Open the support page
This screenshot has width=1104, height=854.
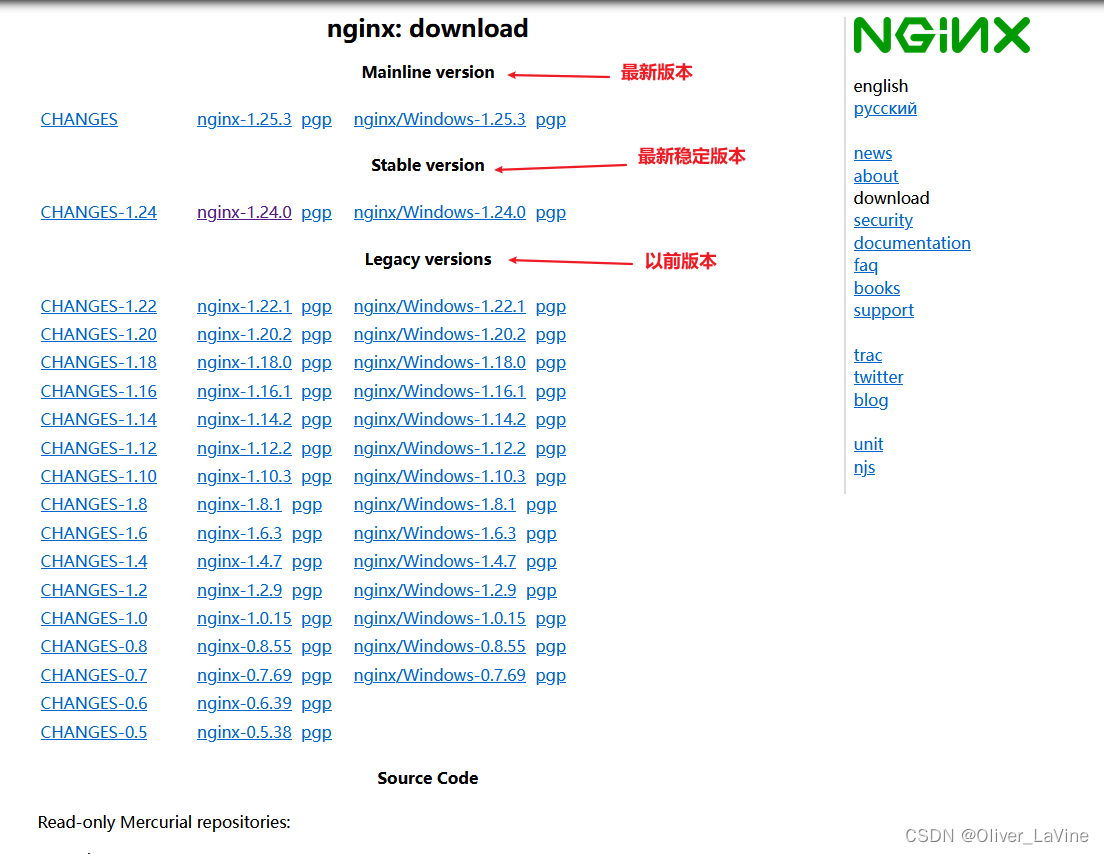click(883, 310)
